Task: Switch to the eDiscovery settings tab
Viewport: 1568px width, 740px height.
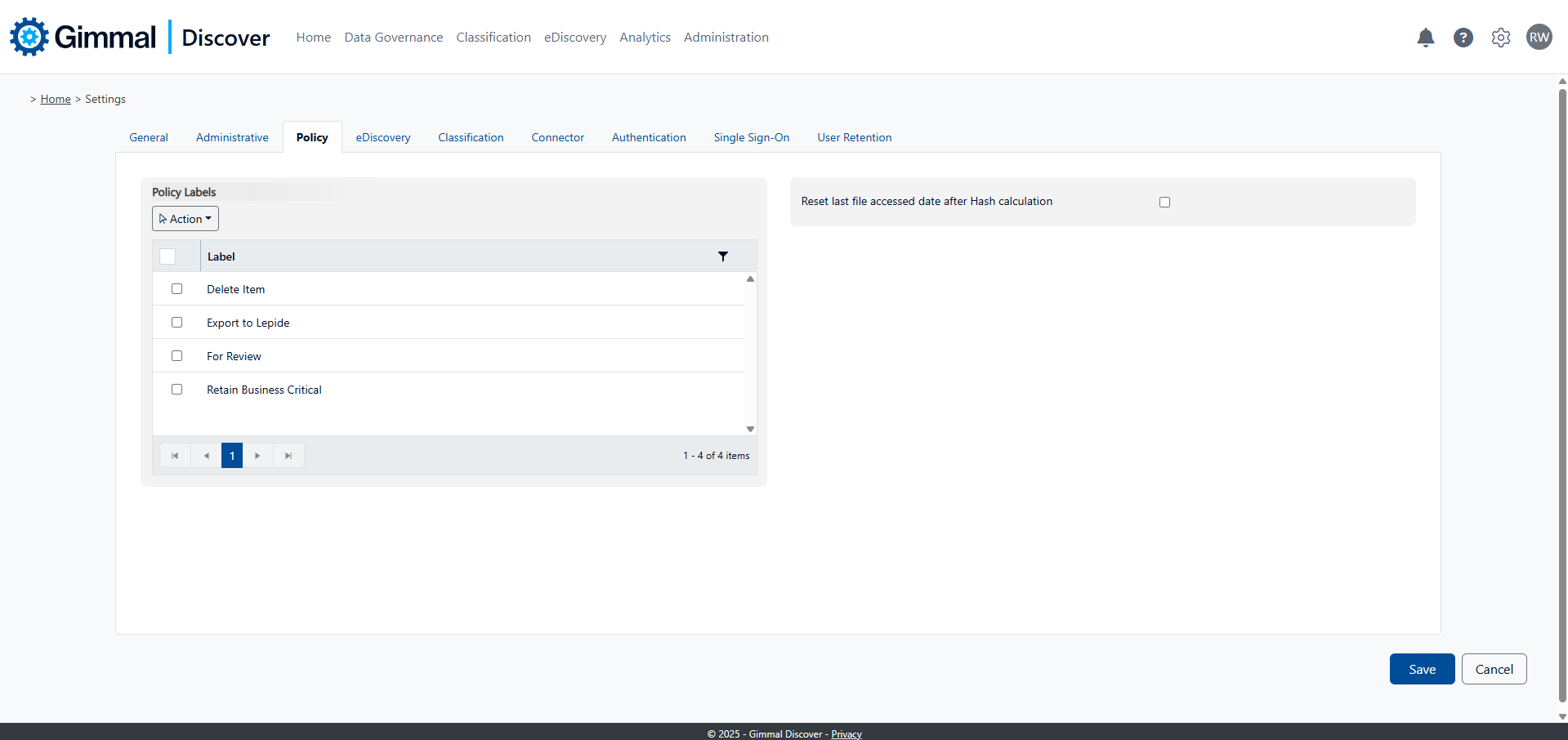Action: click(x=382, y=137)
